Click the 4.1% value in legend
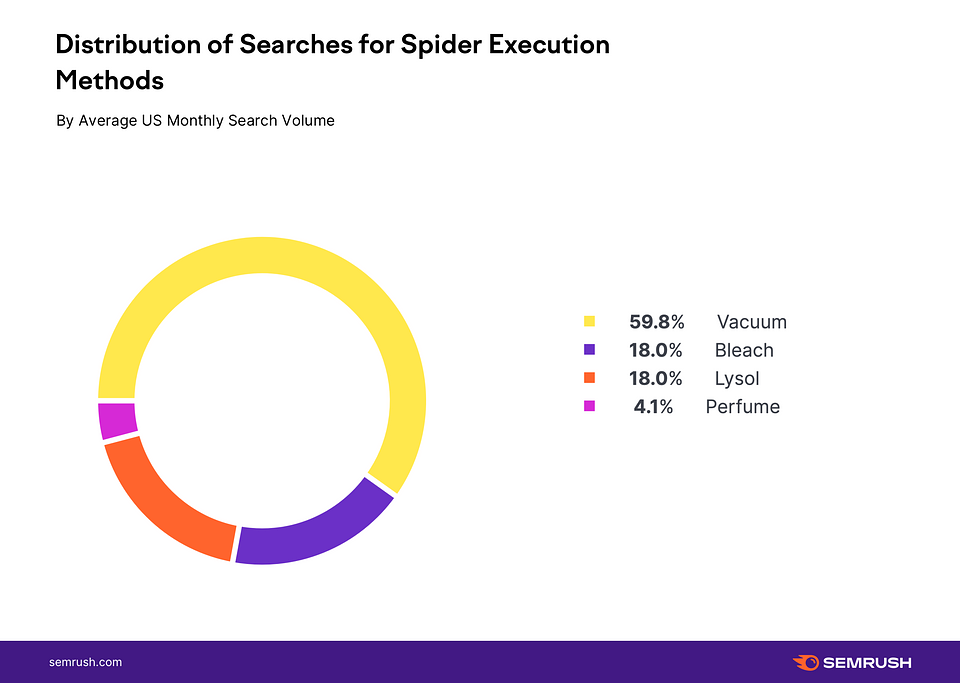 tap(653, 406)
